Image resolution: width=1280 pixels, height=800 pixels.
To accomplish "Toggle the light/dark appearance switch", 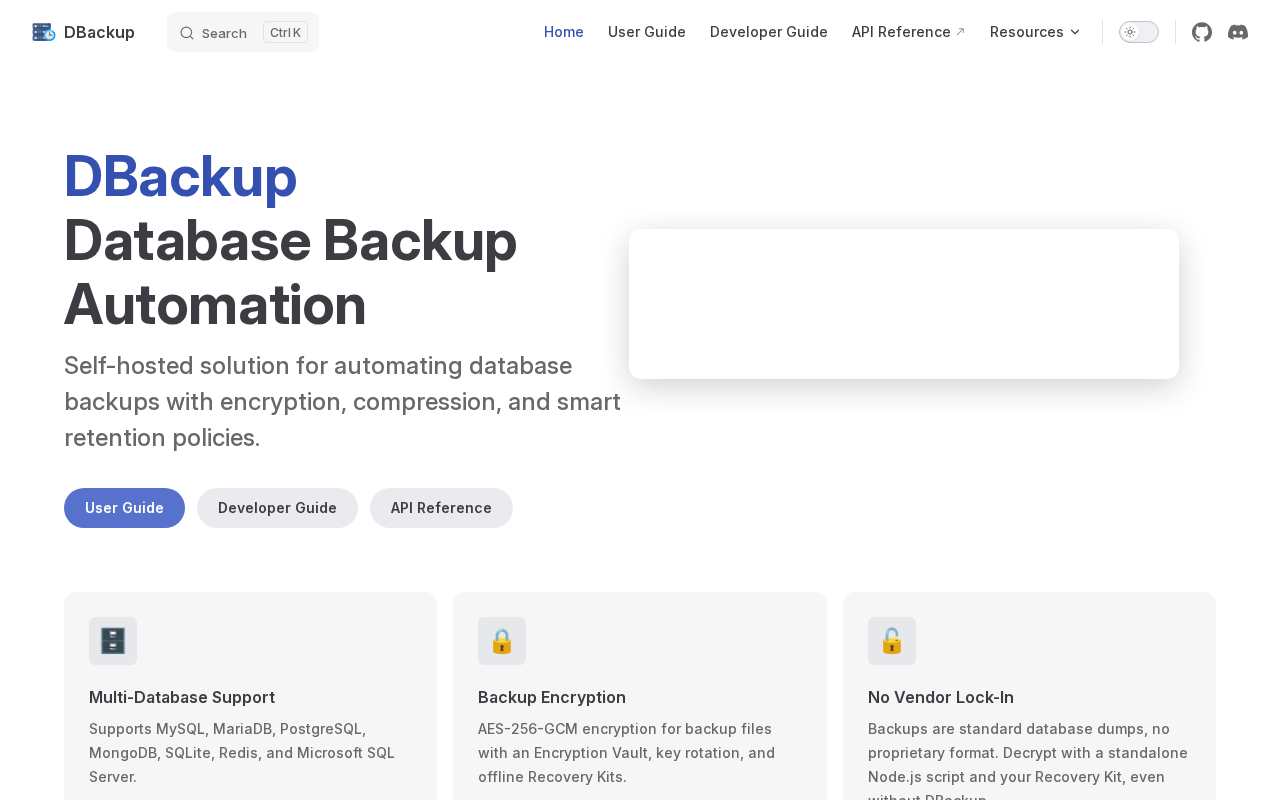I will 1139,32.
